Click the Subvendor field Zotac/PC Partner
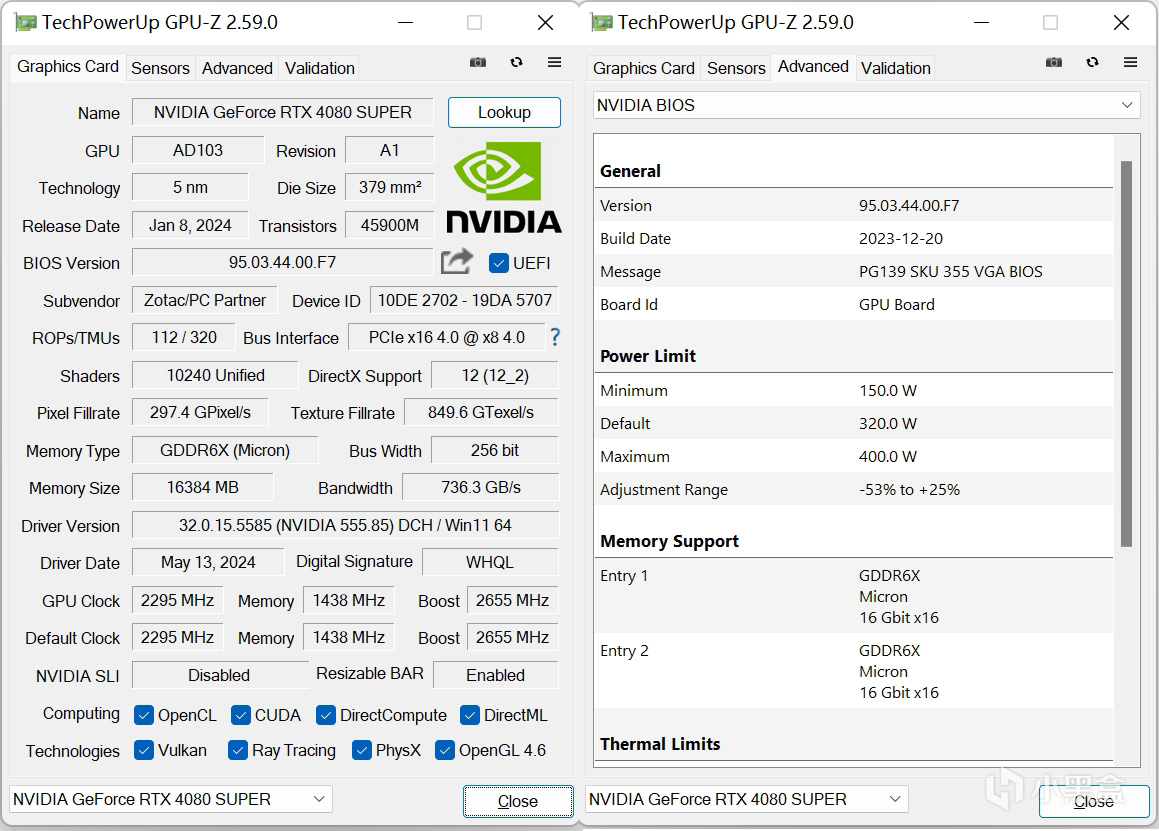 pos(205,300)
